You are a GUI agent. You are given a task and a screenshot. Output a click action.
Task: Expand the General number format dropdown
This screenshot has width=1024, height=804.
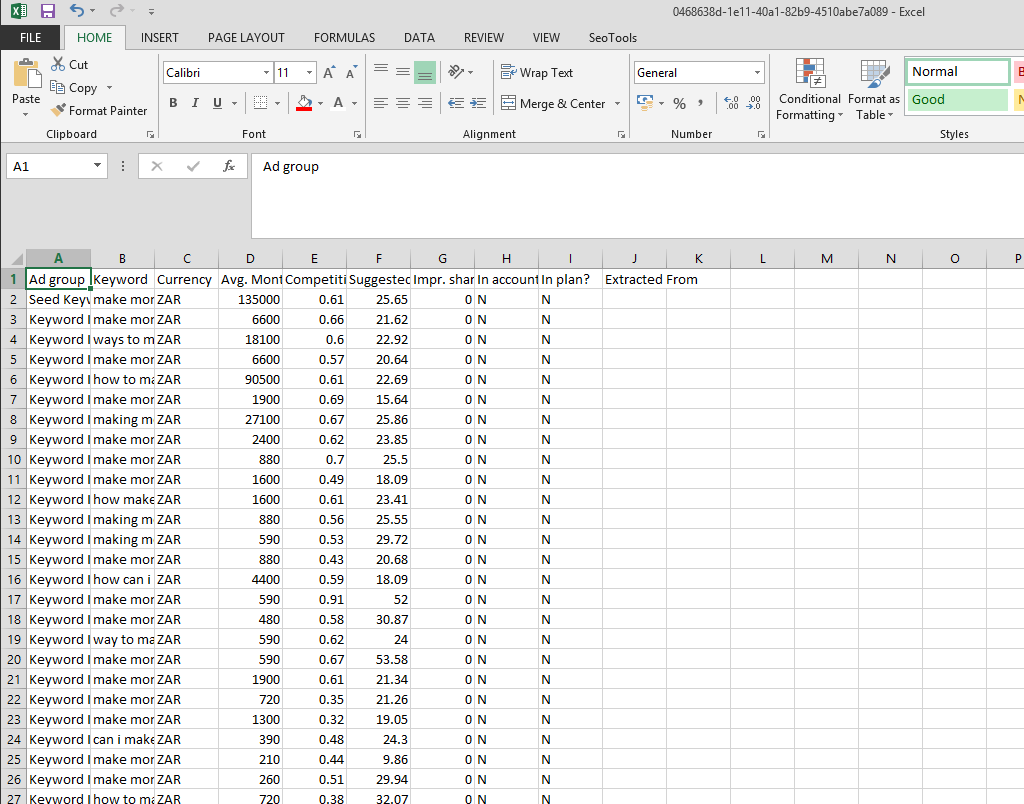(x=757, y=73)
